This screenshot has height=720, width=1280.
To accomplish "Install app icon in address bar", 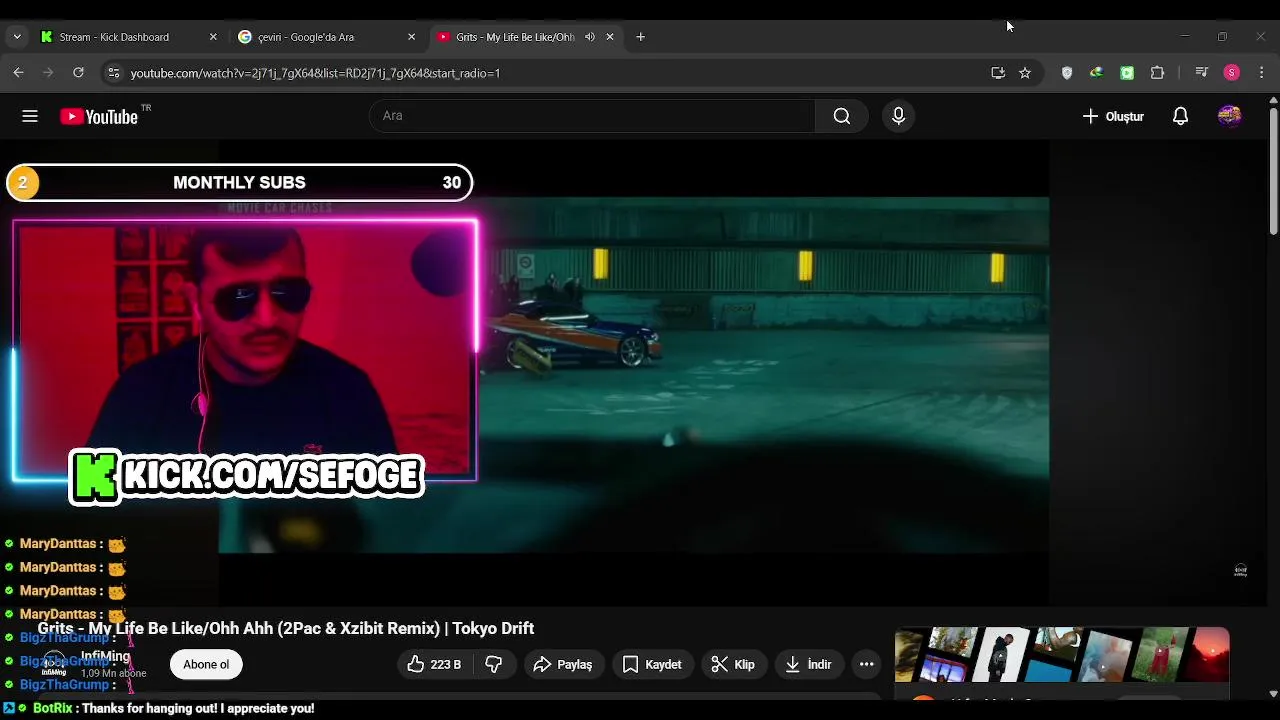I will coord(998,73).
